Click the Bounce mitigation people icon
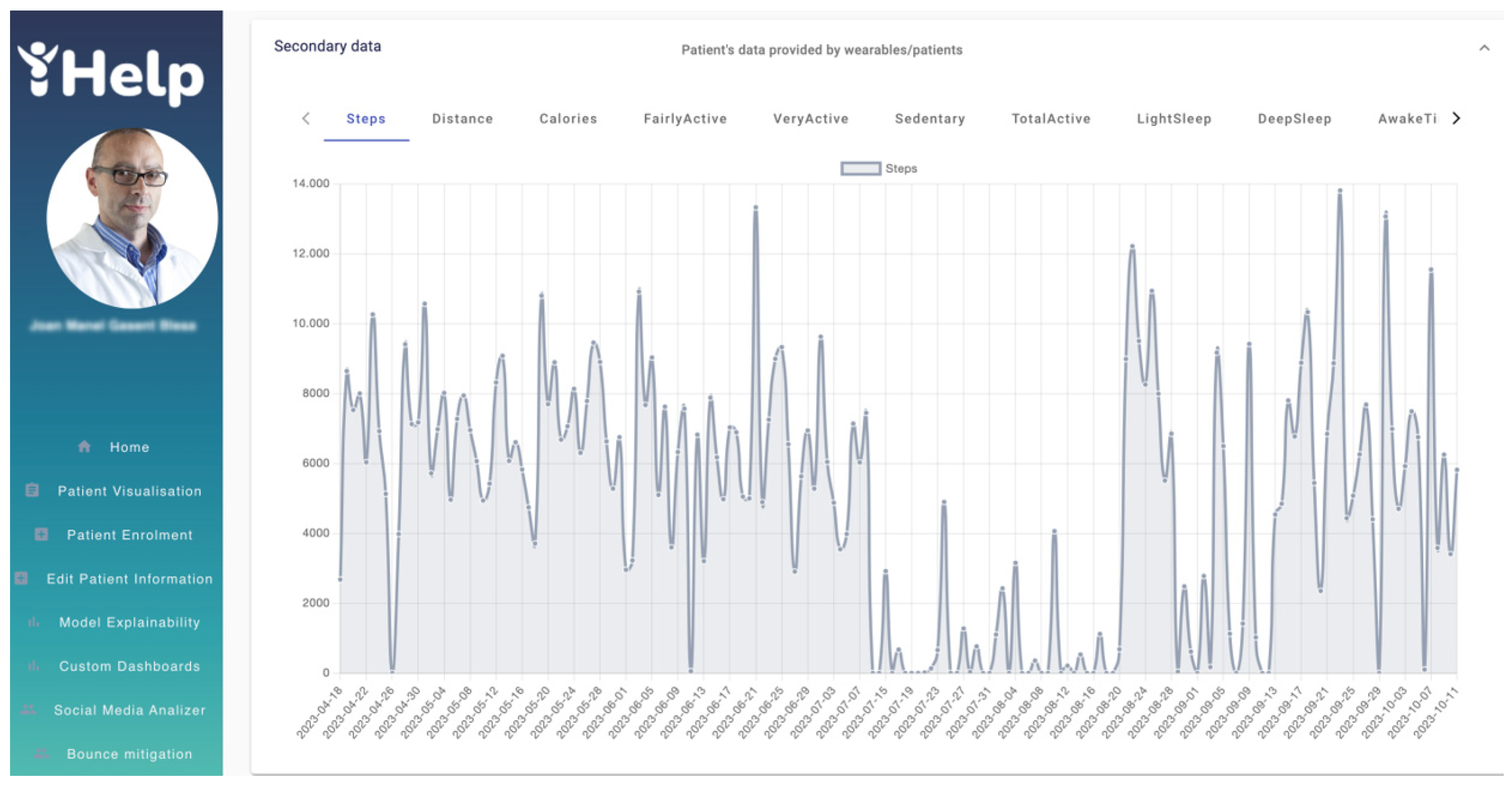The image size is (1512, 790). click(41, 753)
